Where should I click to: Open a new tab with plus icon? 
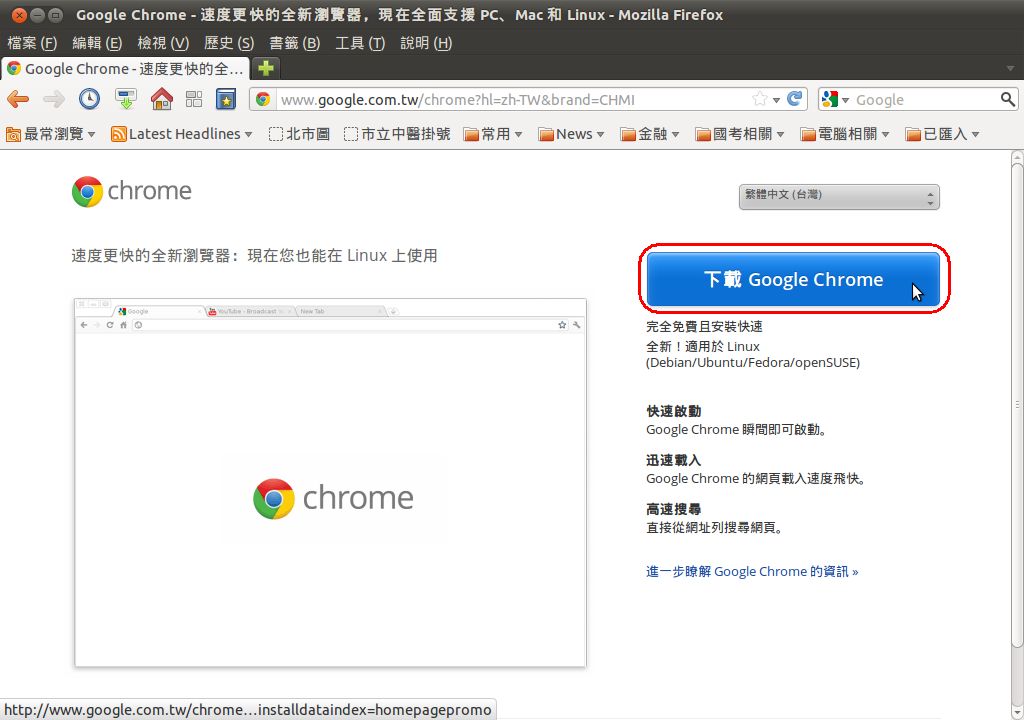(x=265, y=68)
